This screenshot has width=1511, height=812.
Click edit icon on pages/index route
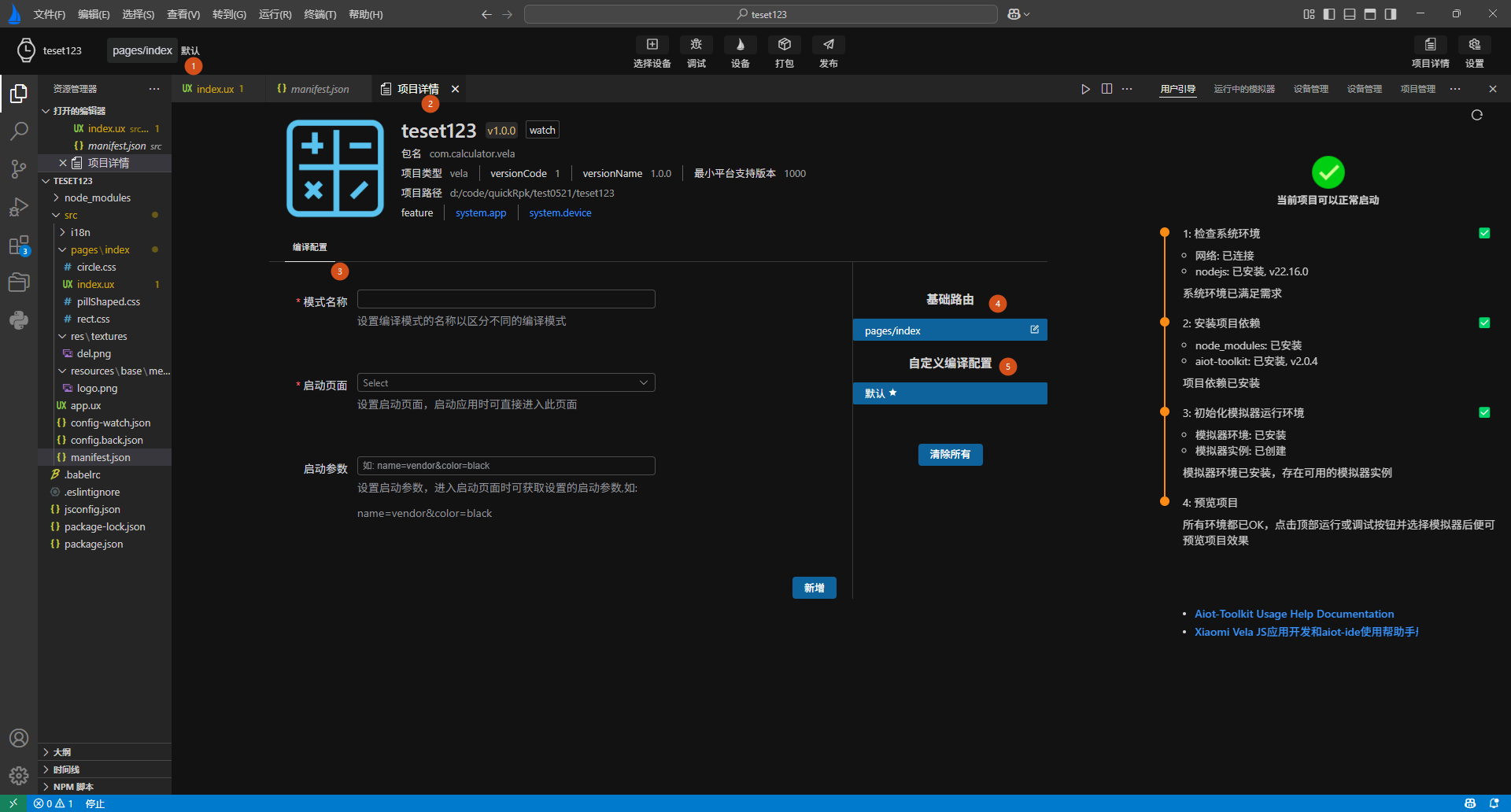(x=1034, y=330)
